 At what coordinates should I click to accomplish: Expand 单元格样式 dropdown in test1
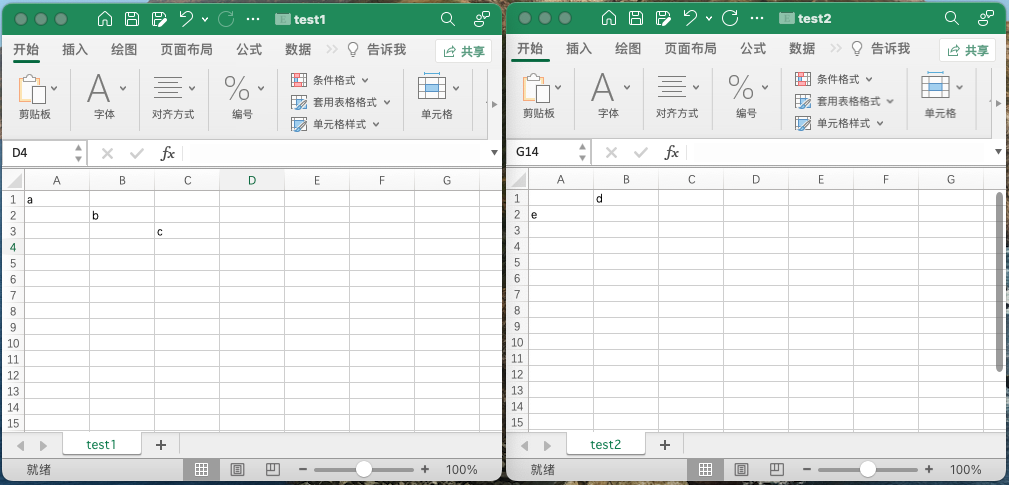(376, 124)
